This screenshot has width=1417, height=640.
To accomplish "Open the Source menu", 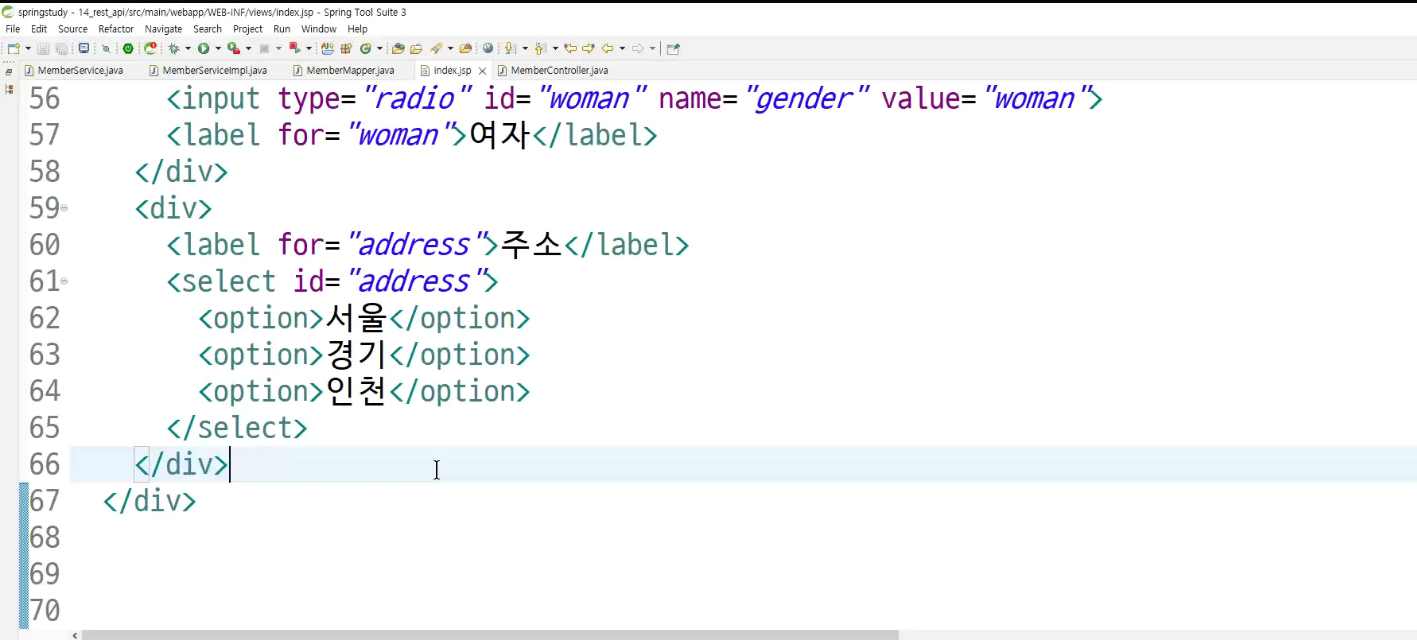I will pos(73,29).
